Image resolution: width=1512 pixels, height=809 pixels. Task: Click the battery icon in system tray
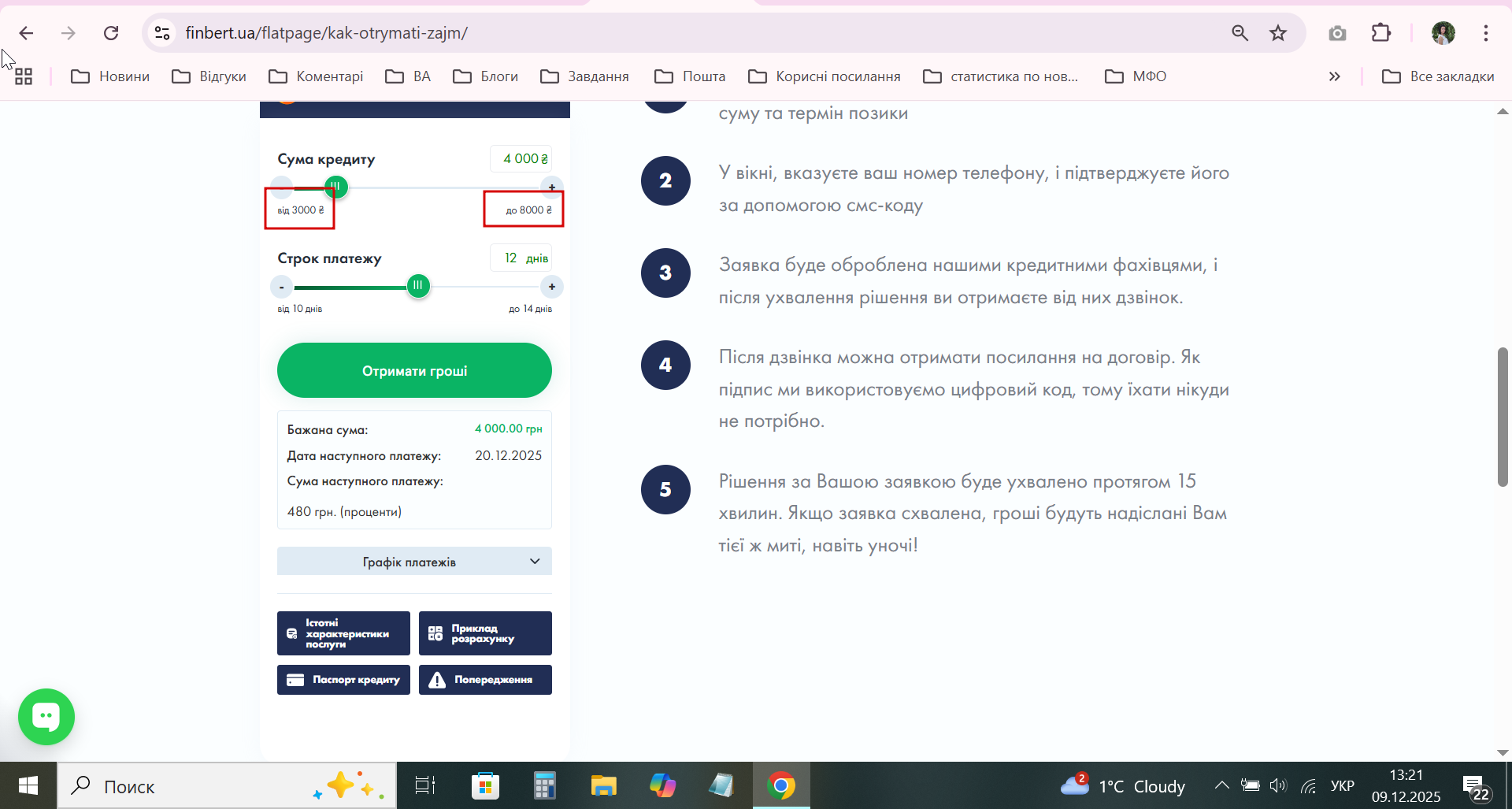coord(1250,785)
